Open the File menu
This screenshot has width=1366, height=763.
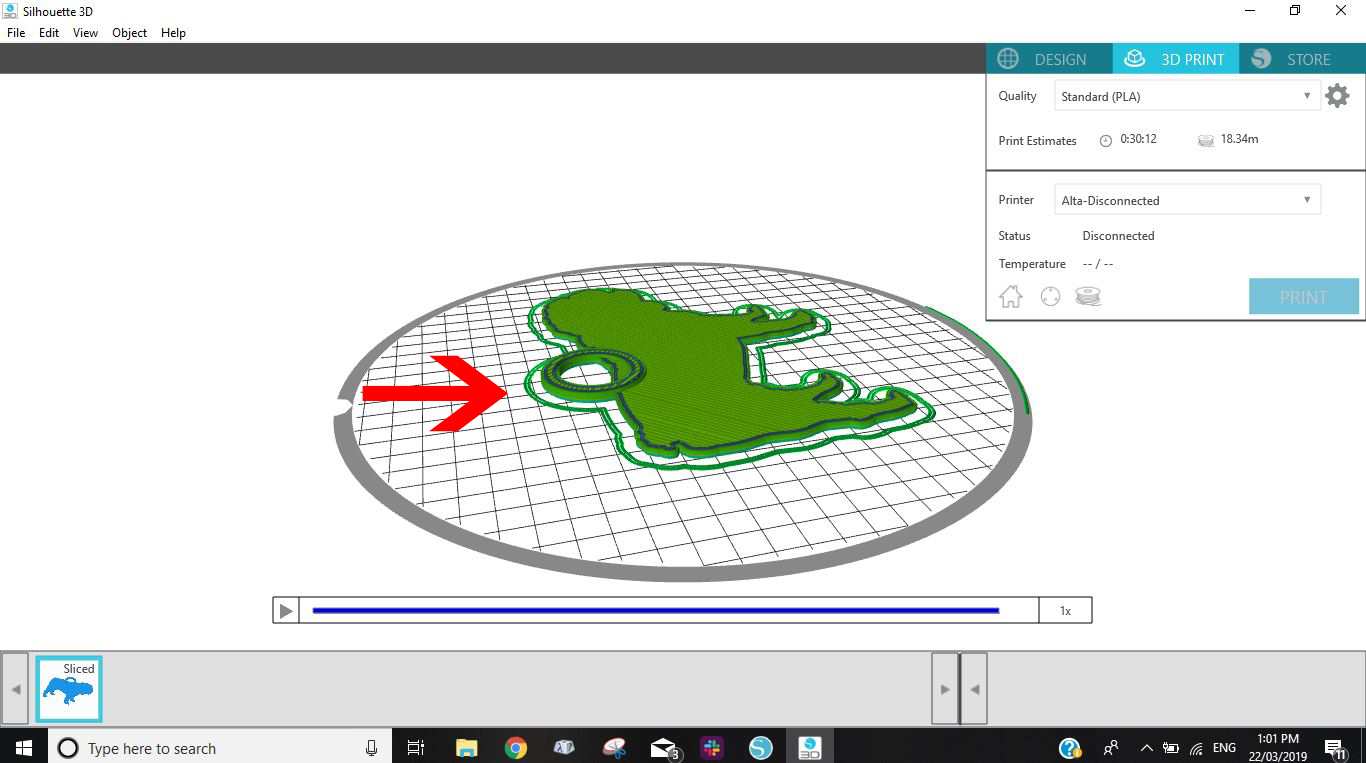tap(16, 33)
